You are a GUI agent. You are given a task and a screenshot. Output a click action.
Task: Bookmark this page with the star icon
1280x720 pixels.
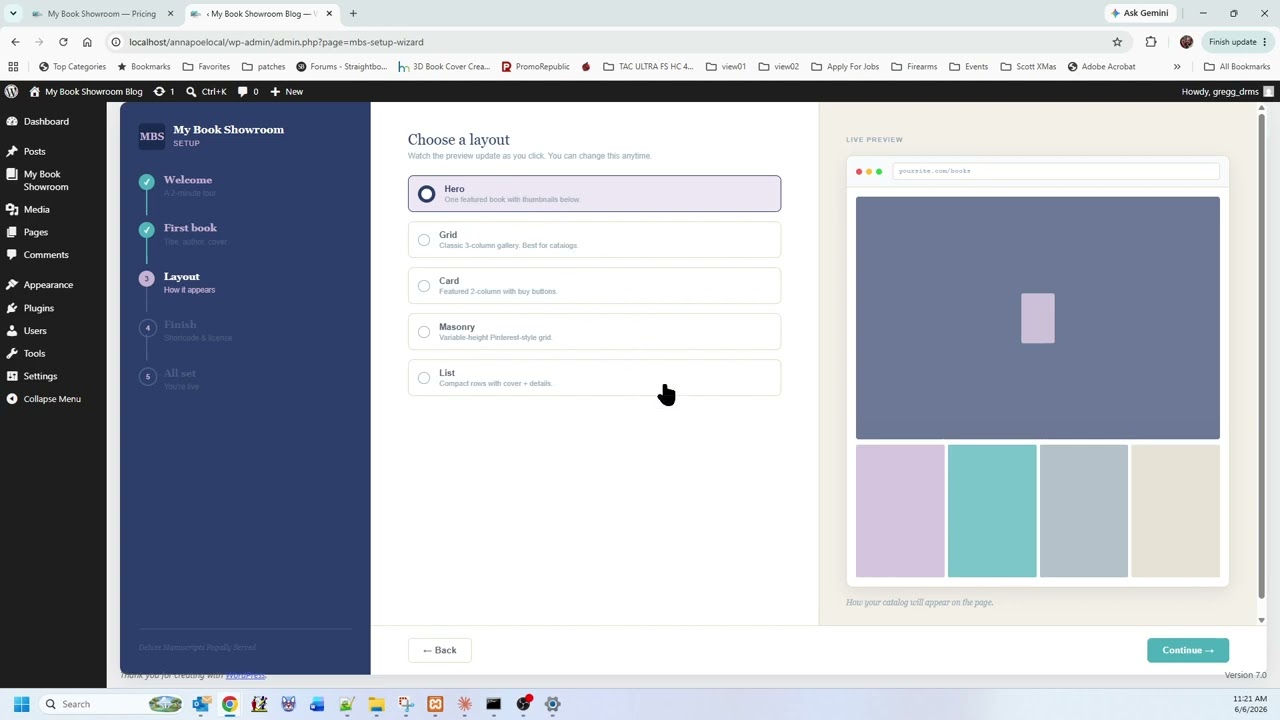pyautogui.click(x=1117, y=42)
